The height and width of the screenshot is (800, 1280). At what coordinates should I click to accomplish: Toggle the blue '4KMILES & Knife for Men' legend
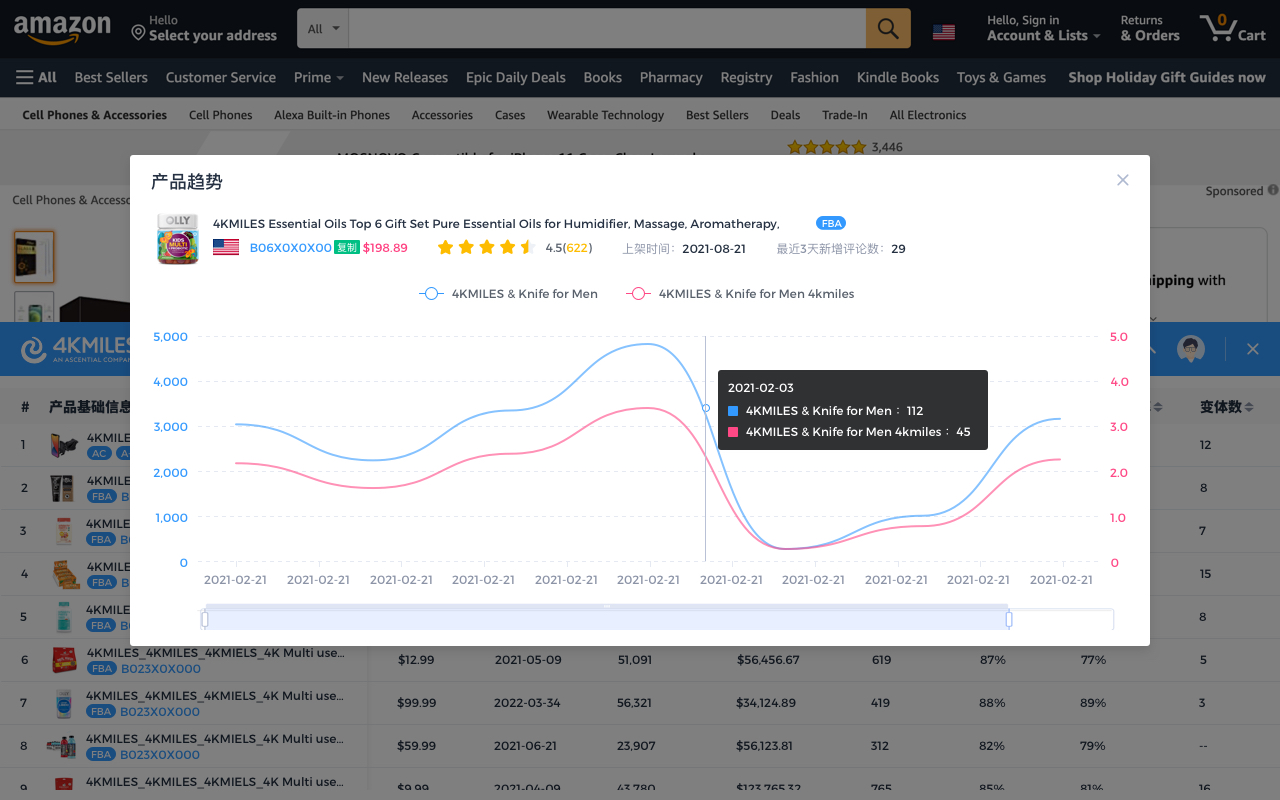point(509,293)
